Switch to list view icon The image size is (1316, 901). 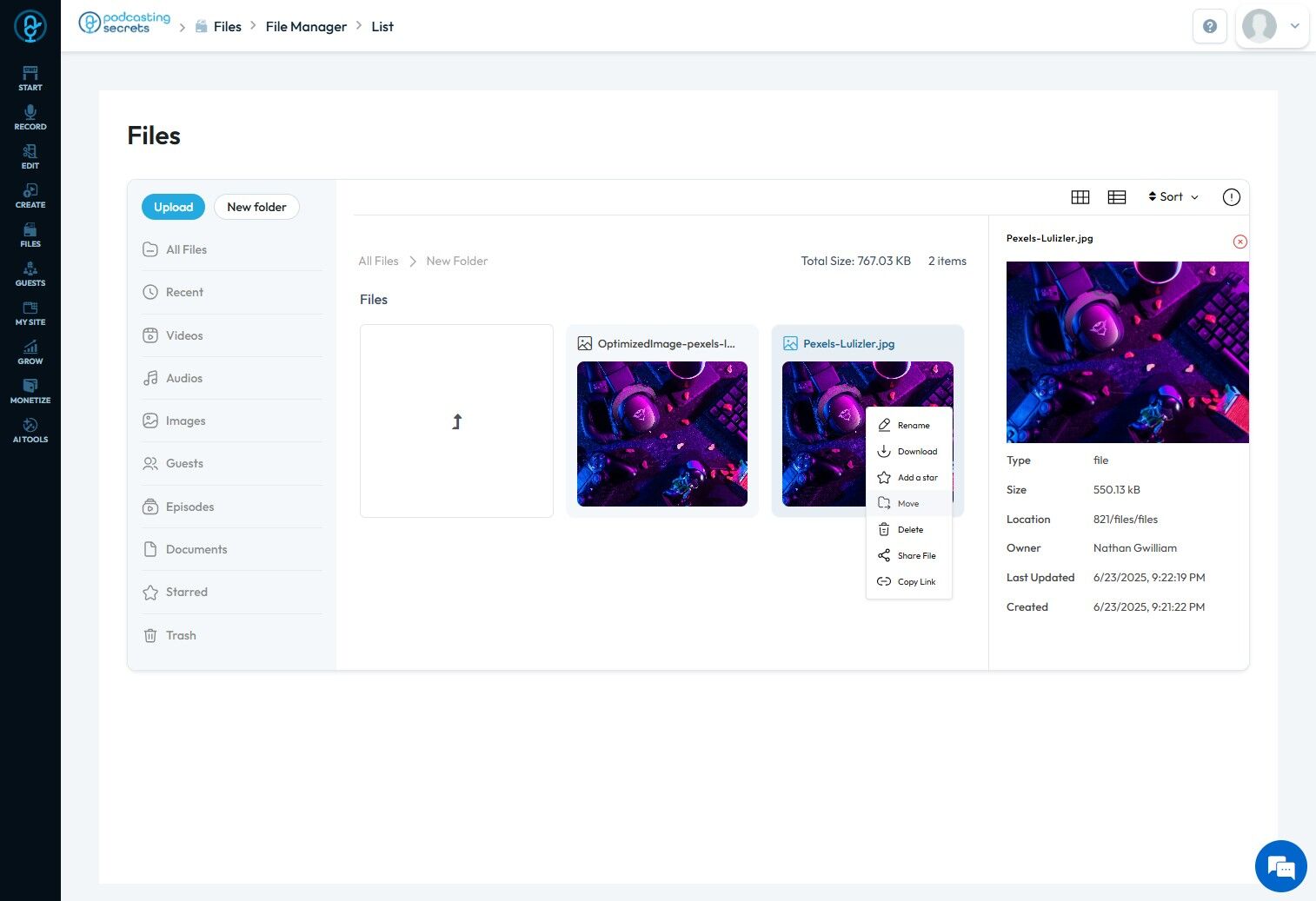click(x=1117, y=197)
